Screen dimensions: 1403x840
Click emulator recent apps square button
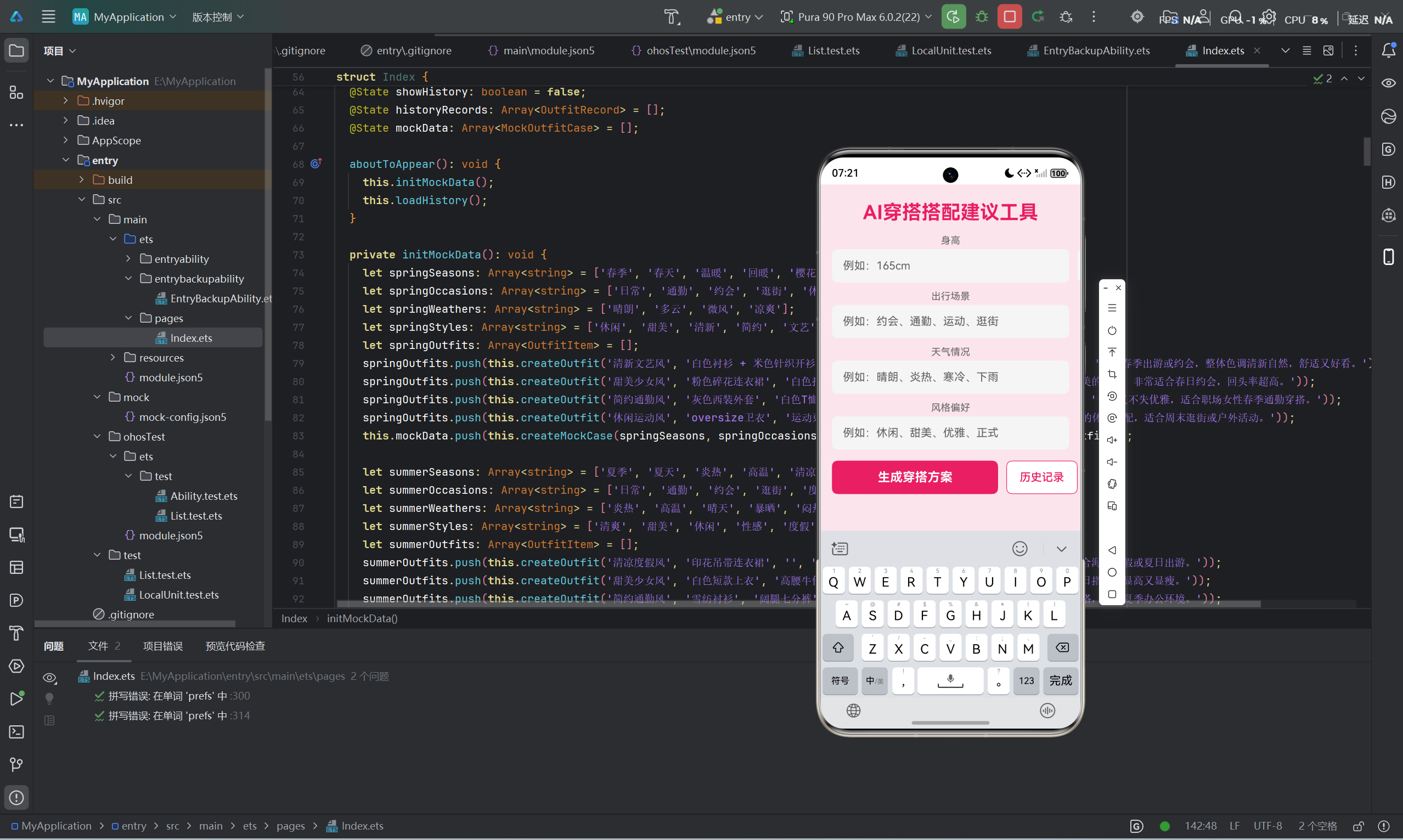pyautogui.click(x=1112, y=594)
